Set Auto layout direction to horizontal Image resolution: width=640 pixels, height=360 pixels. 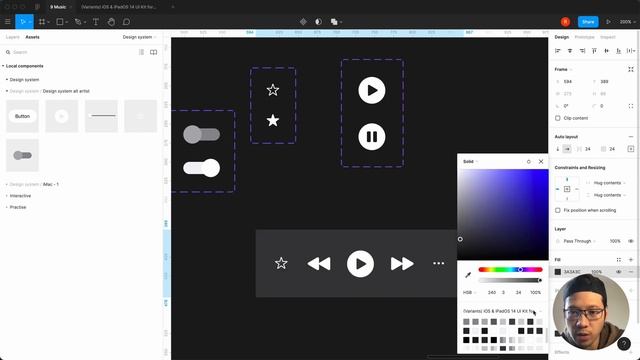(567, 149)
